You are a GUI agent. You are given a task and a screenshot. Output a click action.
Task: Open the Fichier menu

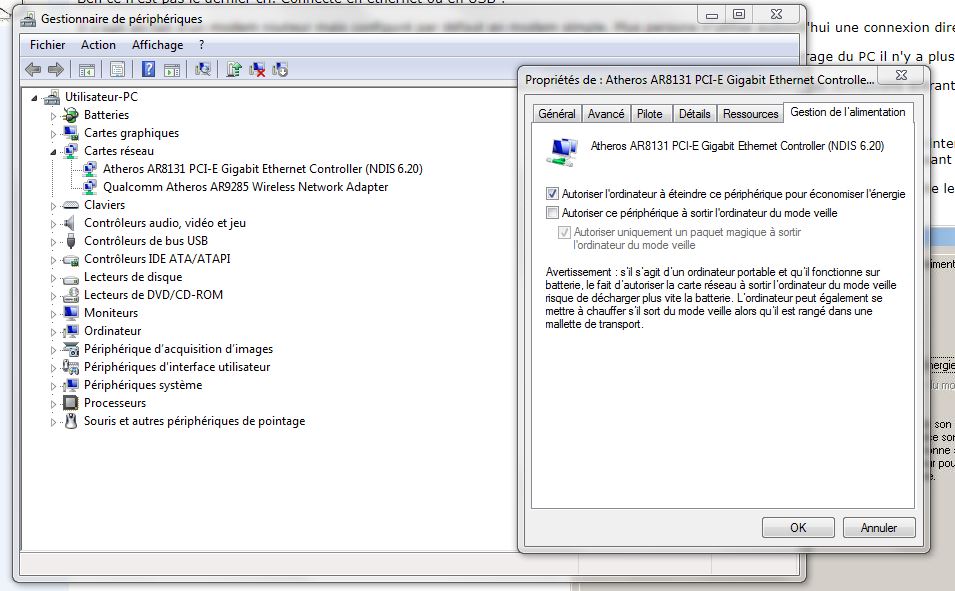[47, 44]
